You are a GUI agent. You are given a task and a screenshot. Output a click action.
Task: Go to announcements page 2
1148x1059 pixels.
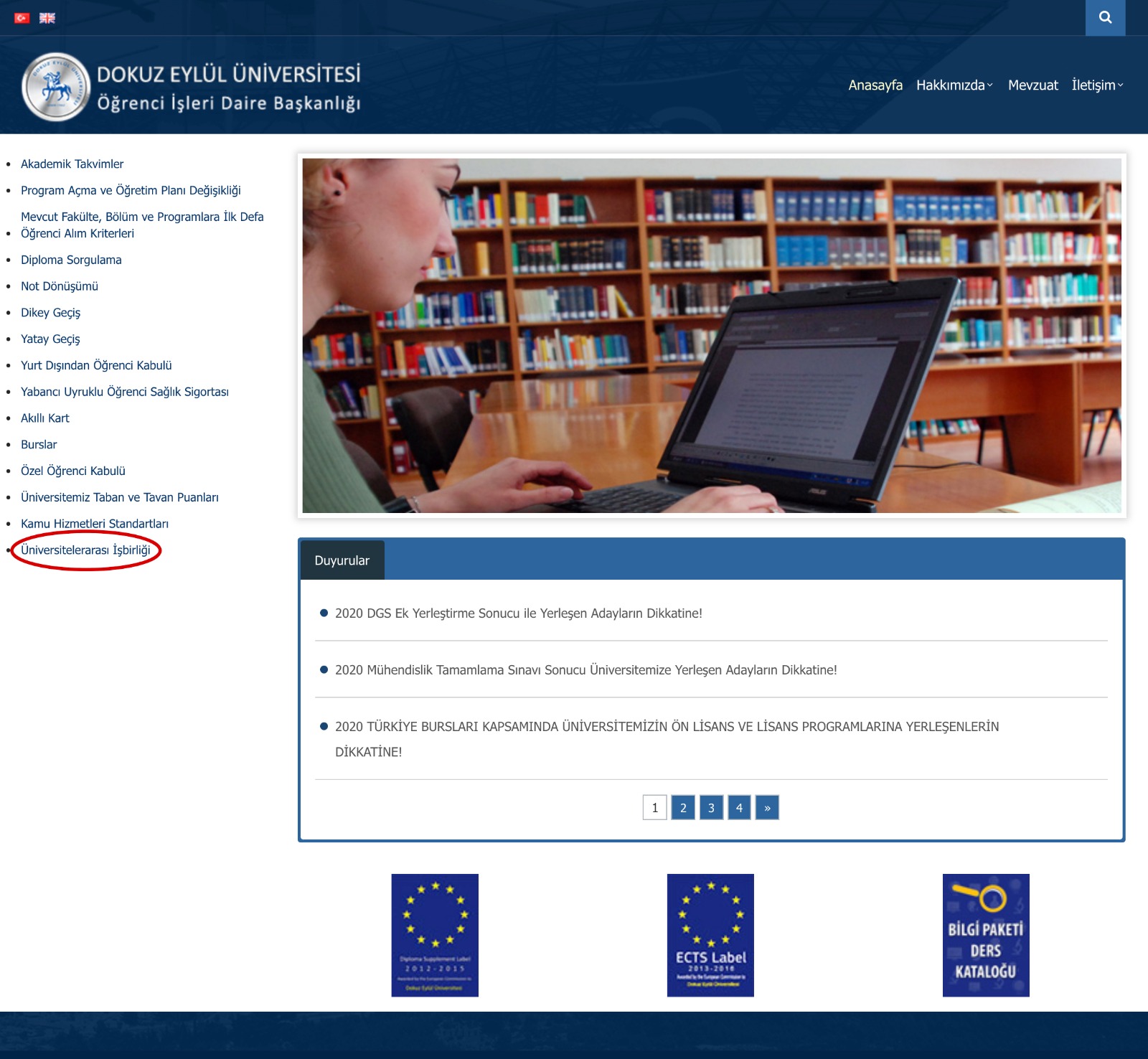click(x=683, y=808)
